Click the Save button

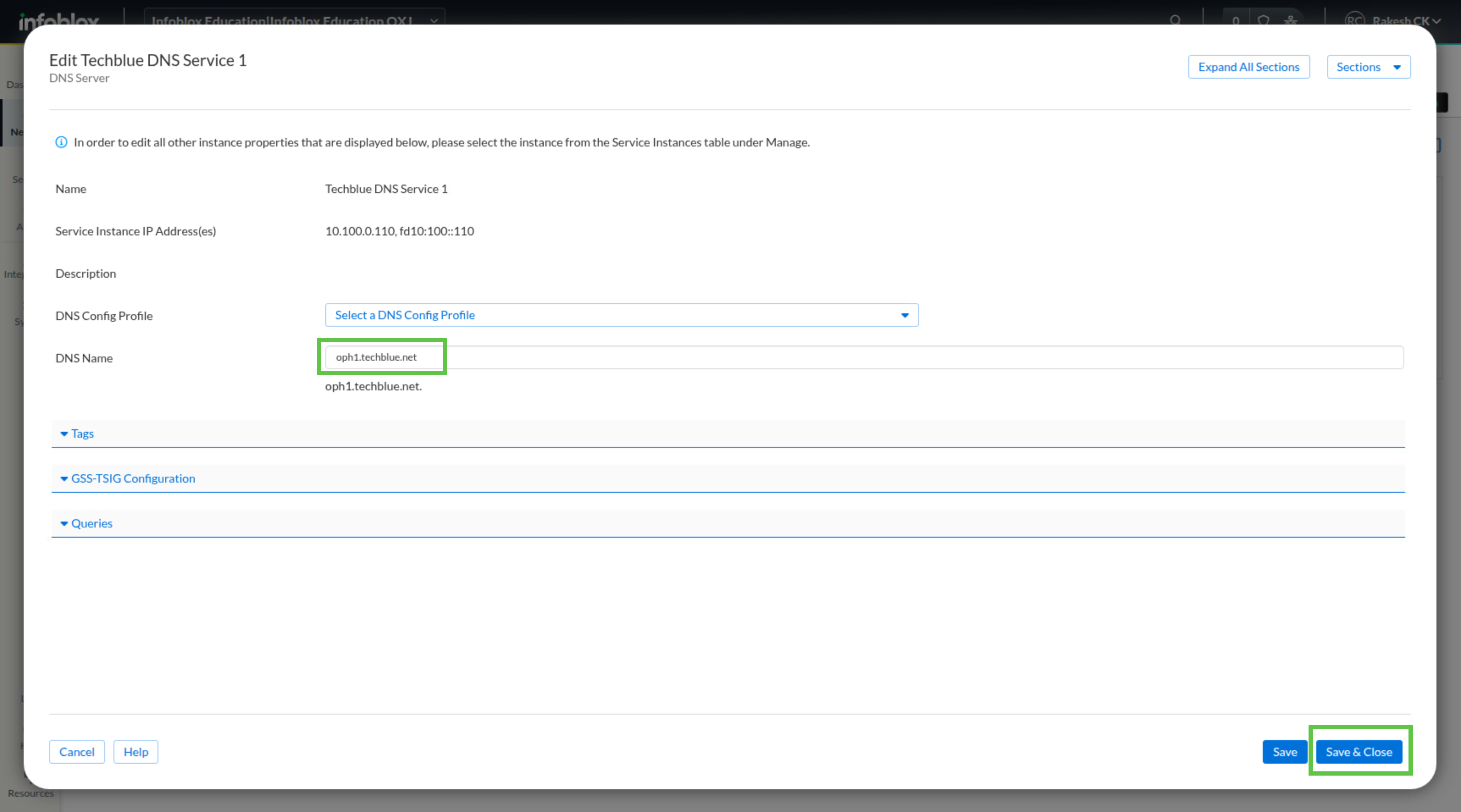coord(1284,752)
